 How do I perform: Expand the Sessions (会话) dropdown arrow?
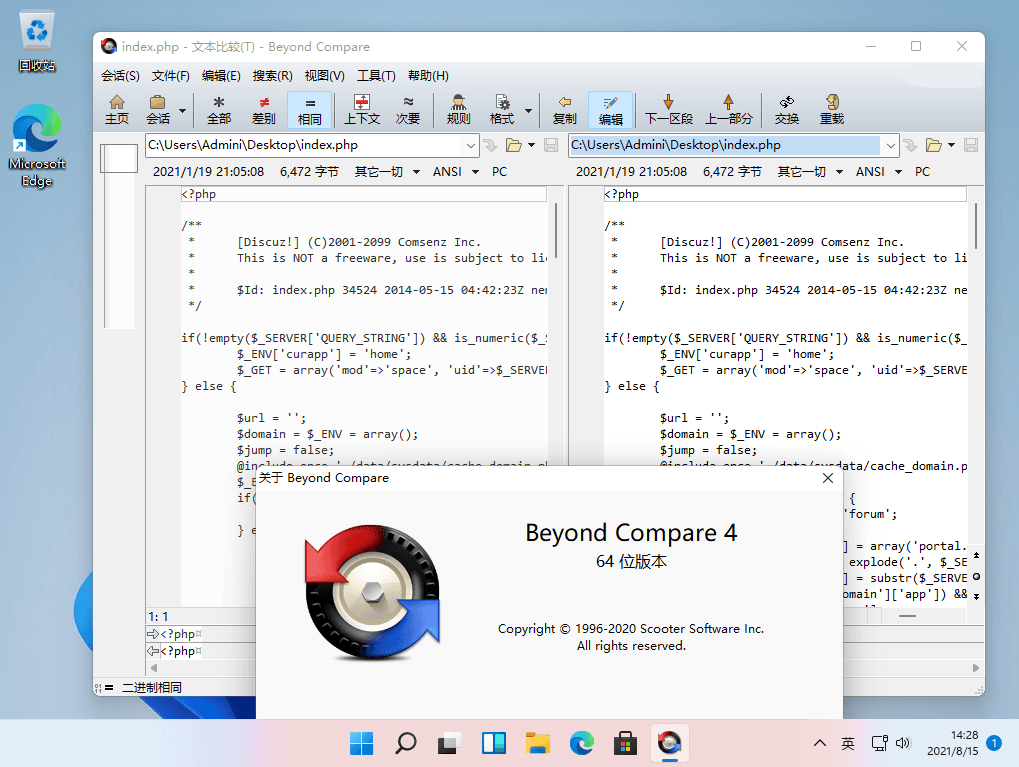[183, 110]
